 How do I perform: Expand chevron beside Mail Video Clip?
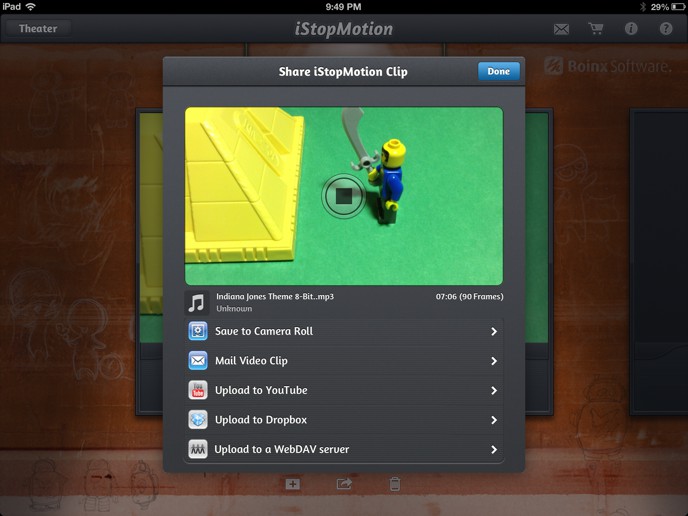click(494, 361)
